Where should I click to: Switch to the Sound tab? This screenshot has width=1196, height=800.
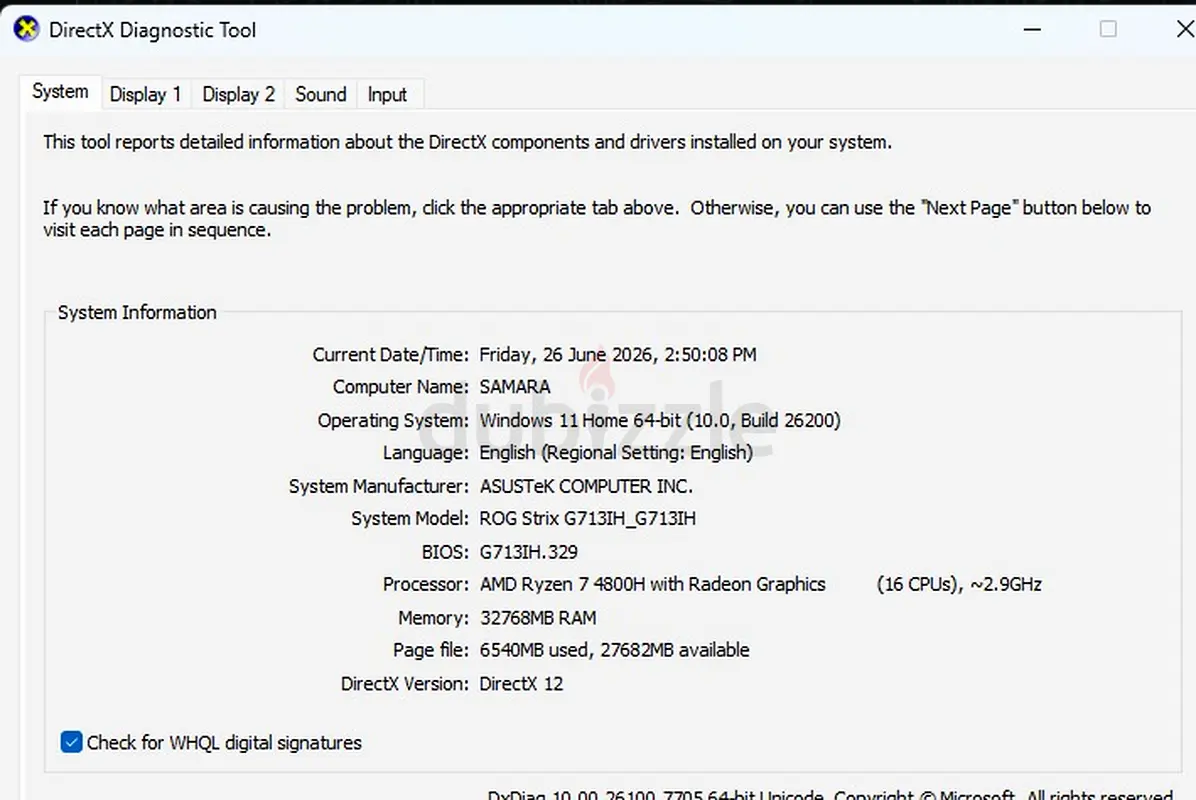tap(320, 95)
